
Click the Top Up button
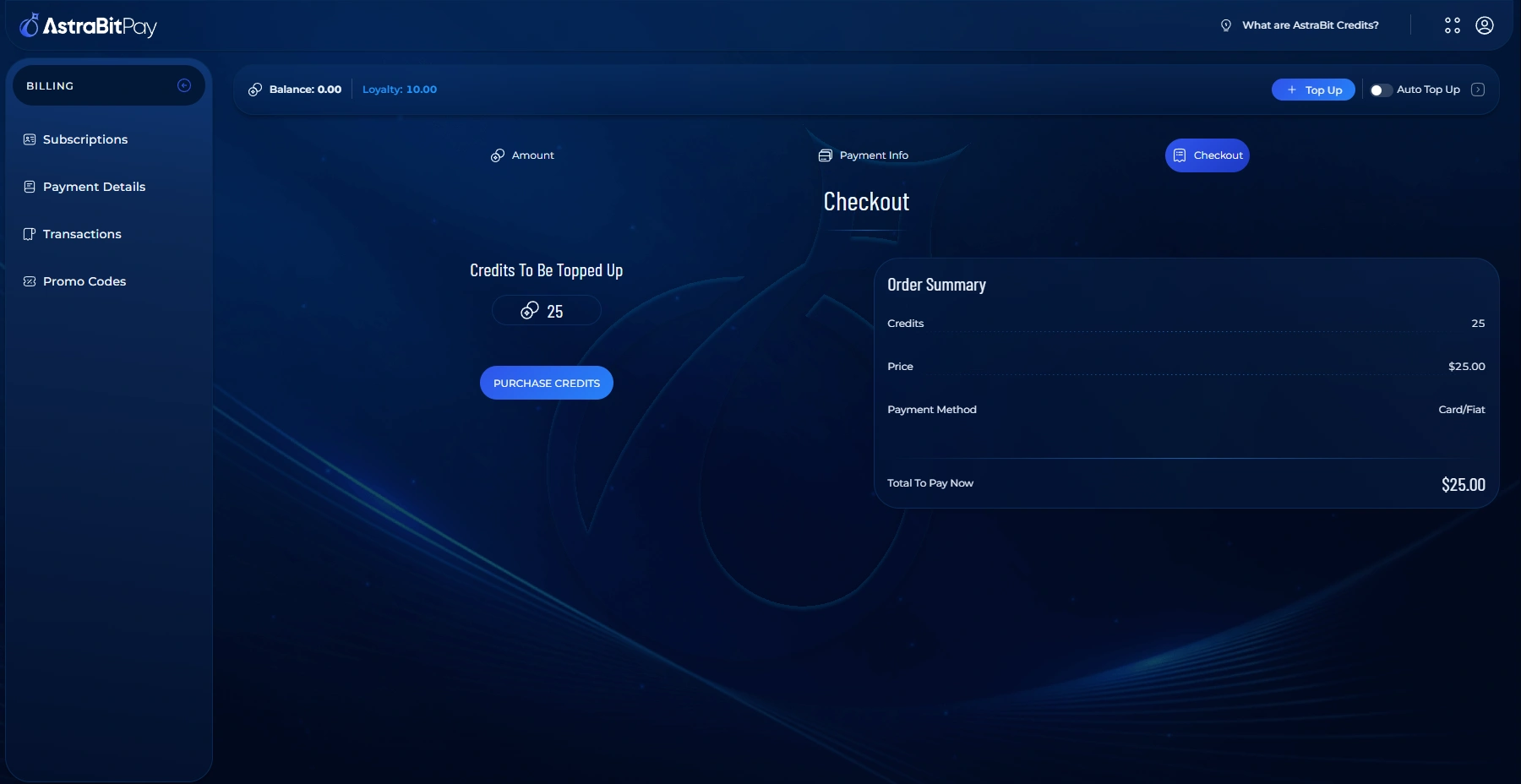(x=1313, y=90)
